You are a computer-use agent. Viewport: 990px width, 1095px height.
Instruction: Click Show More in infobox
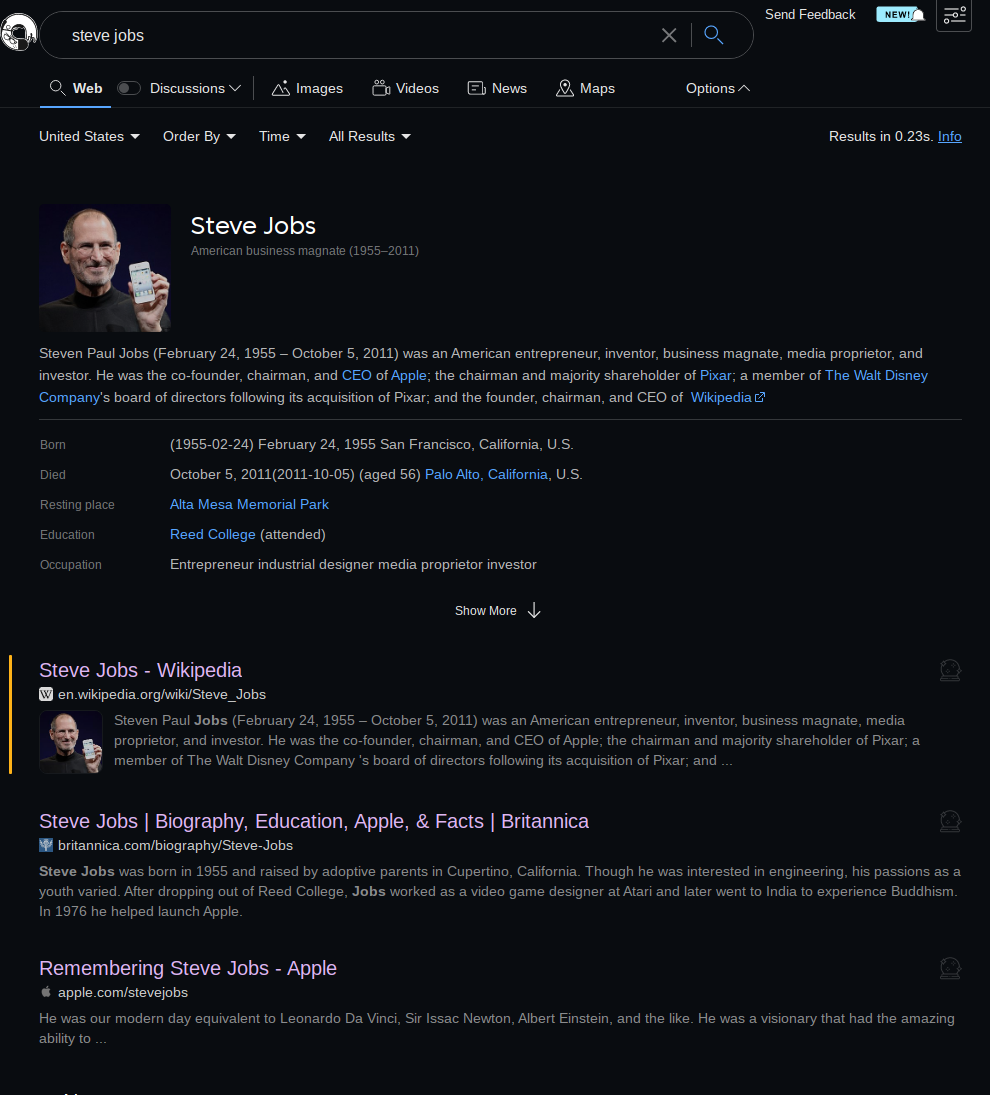[498, 611]
